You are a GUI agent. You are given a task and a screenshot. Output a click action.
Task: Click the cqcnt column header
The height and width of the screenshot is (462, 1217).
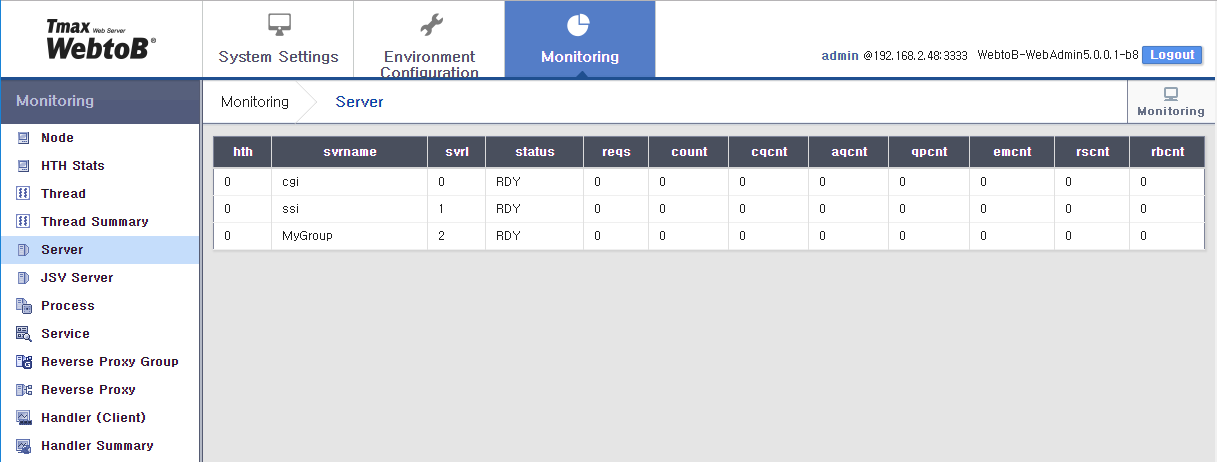770,152
